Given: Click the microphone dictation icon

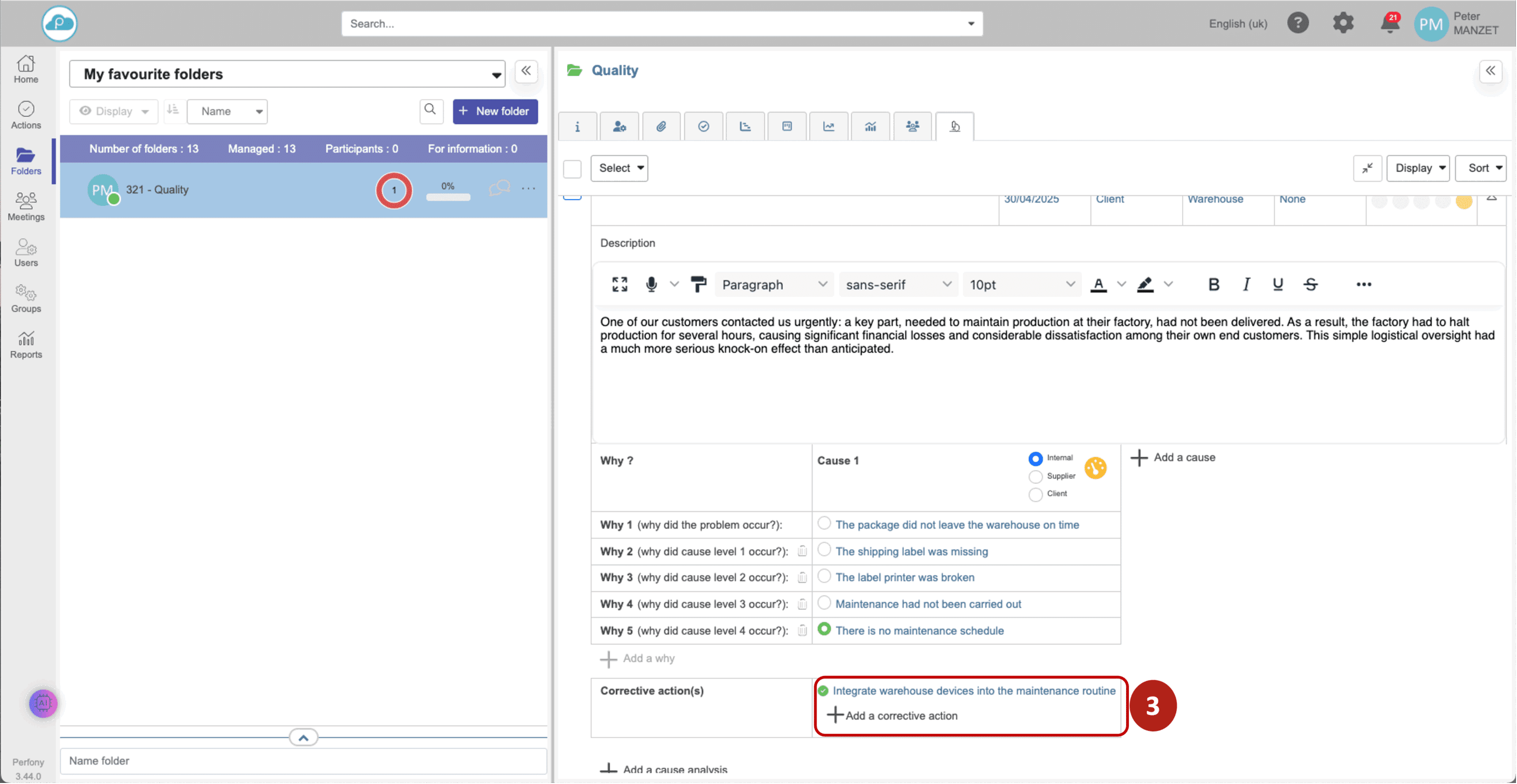Looking at the screenshot, I should tap(651, 284).
